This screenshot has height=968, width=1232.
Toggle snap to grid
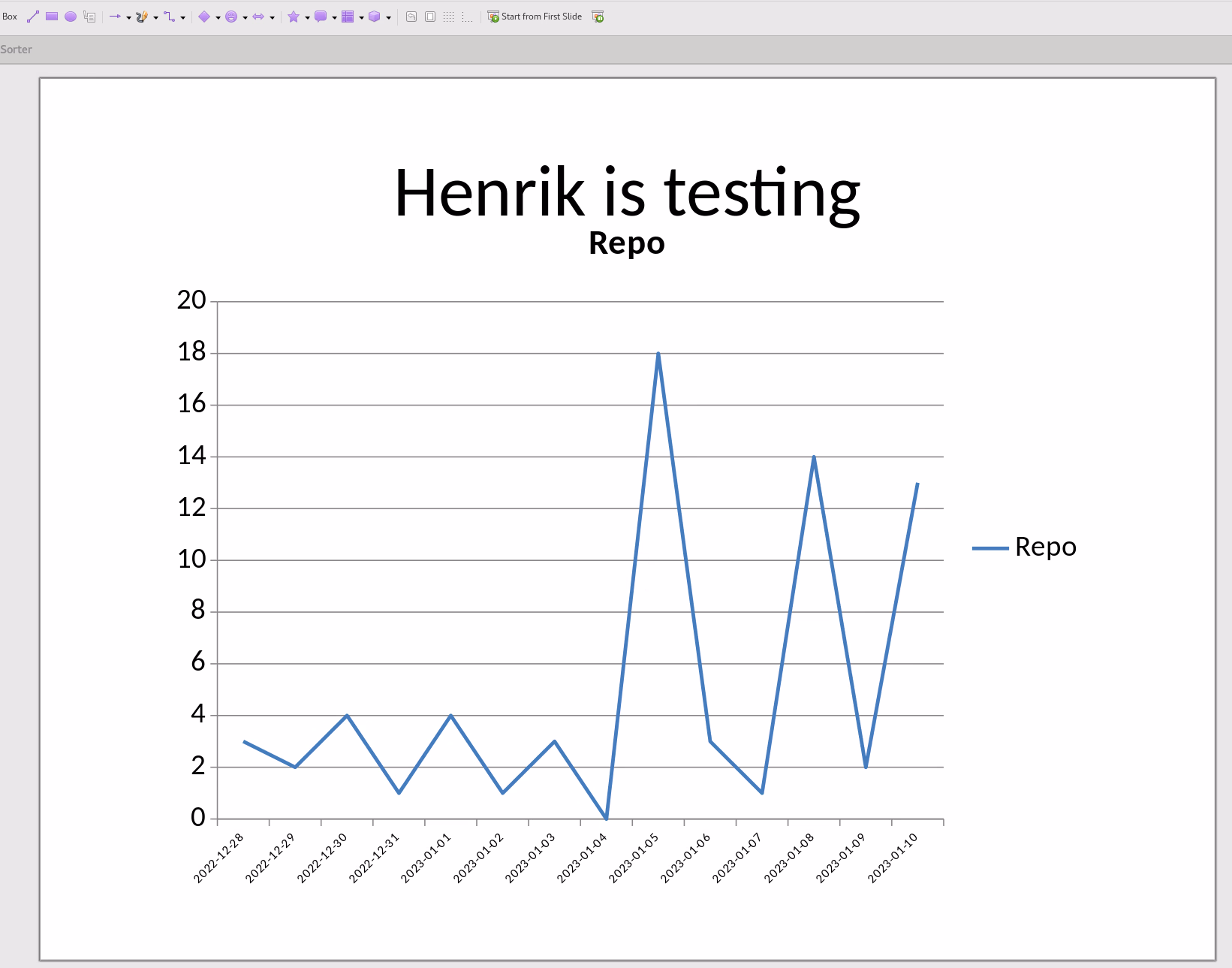pyautogui.click(x=466, y=16)
